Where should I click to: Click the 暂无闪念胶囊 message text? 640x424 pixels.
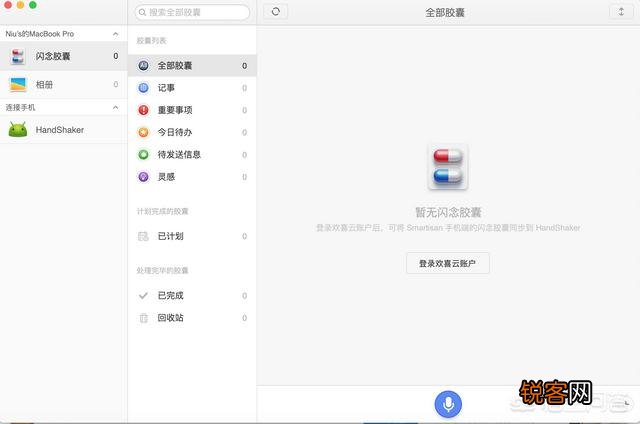(448, 212)
